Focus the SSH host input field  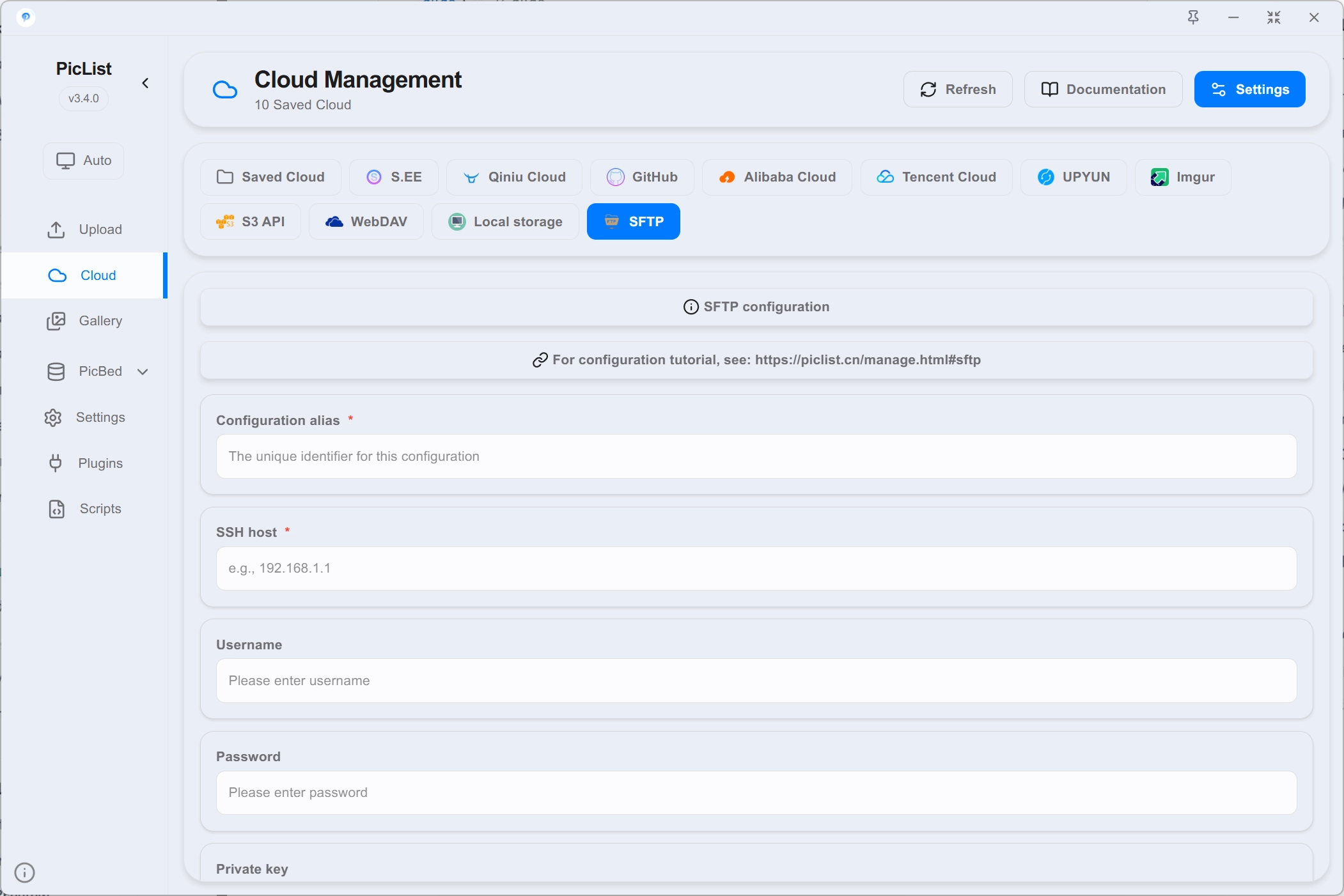click(x=756, y=568)
